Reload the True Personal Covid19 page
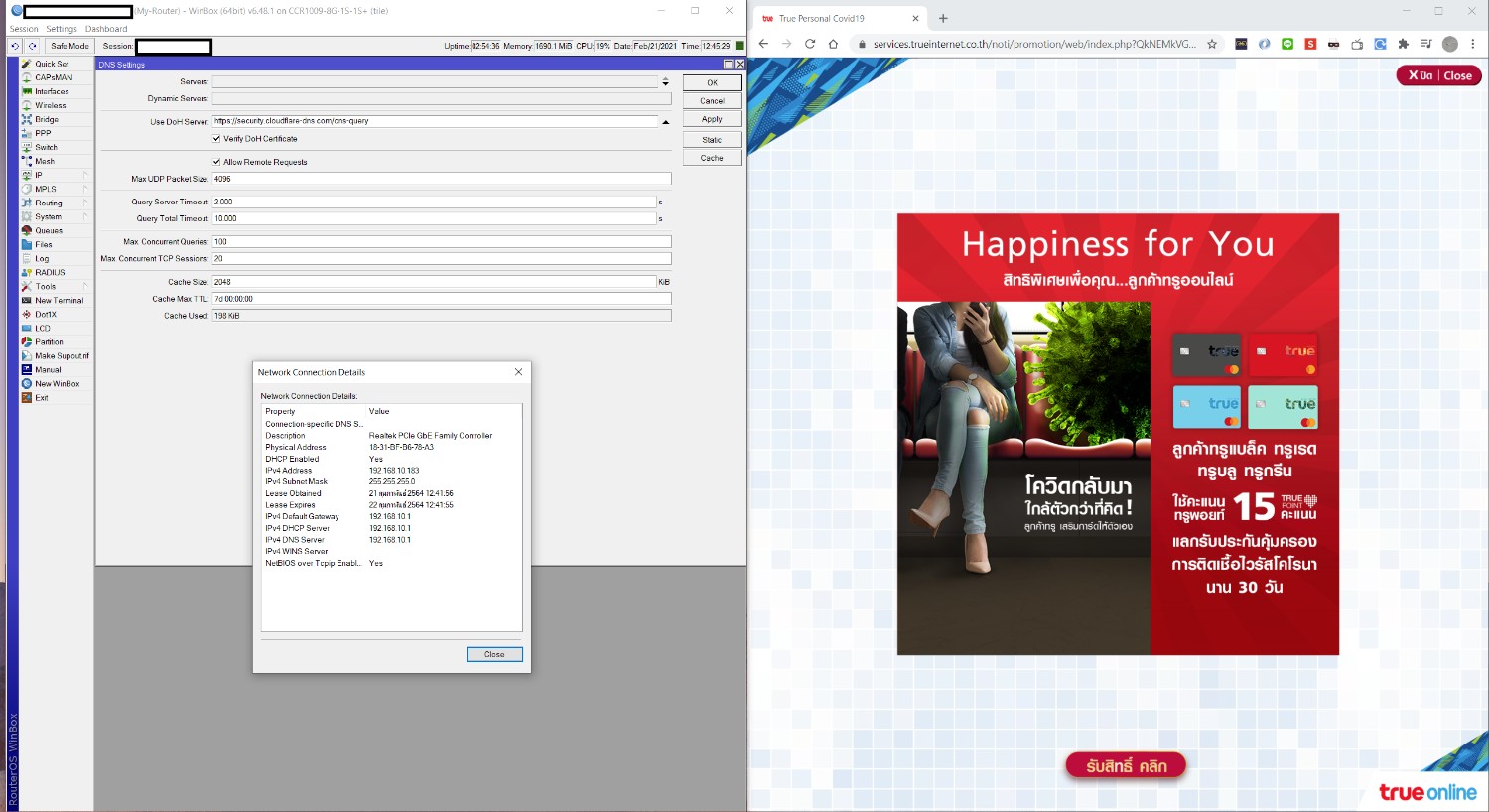This screenshot has height=812, width=1489. (810, 44)
